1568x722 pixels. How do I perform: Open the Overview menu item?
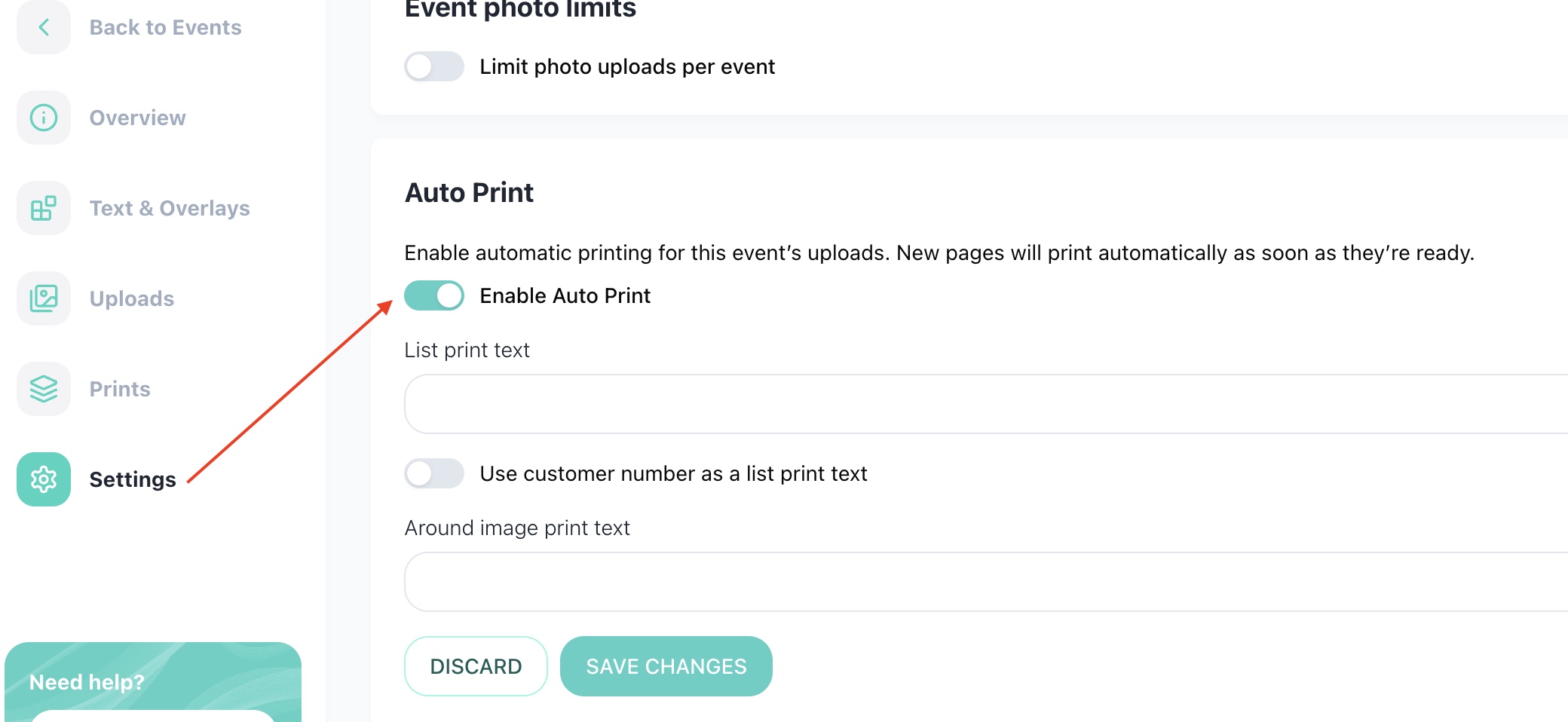coord(137,118)
